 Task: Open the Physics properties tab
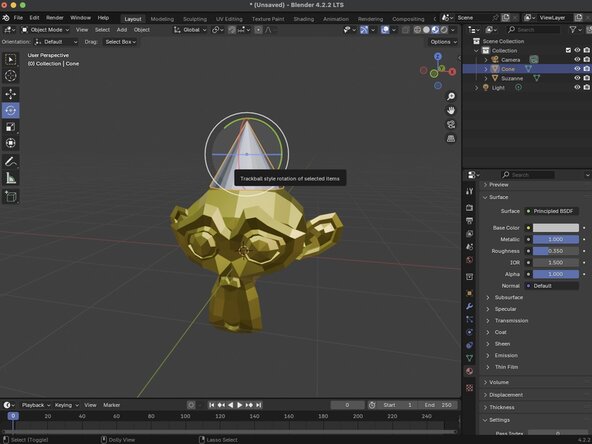point(469,332)
